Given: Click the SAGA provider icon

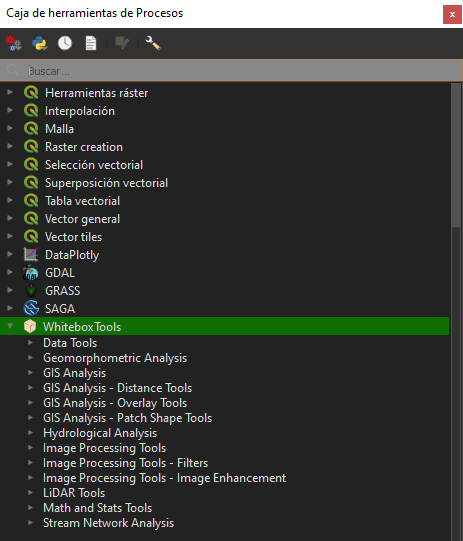Looking at the screenshot, I should point(31,308).
